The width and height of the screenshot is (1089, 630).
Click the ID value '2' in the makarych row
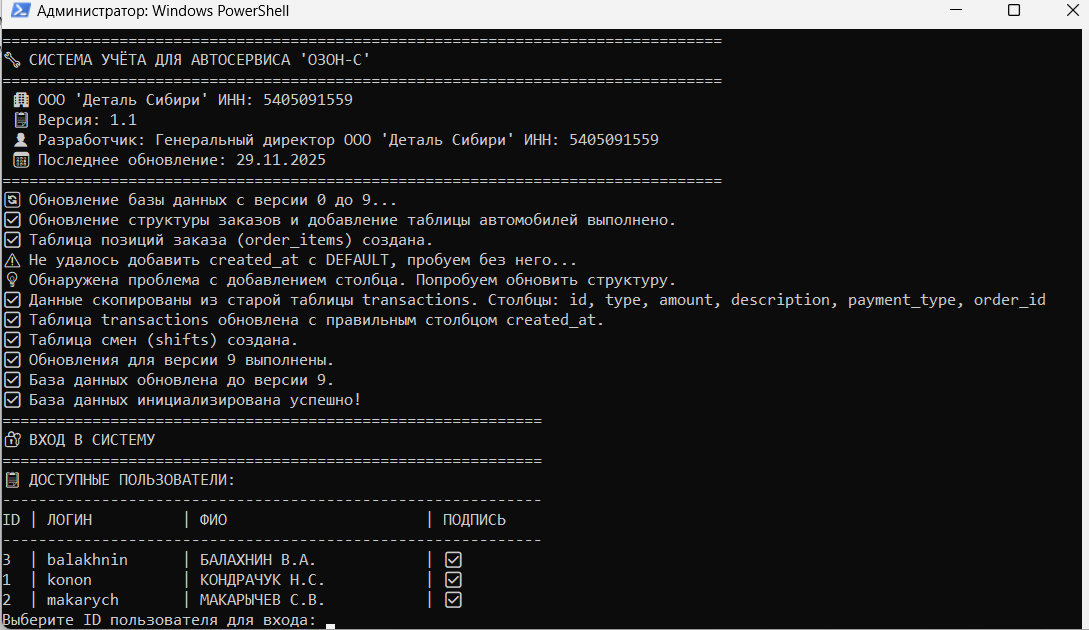(x=6, y=599)
